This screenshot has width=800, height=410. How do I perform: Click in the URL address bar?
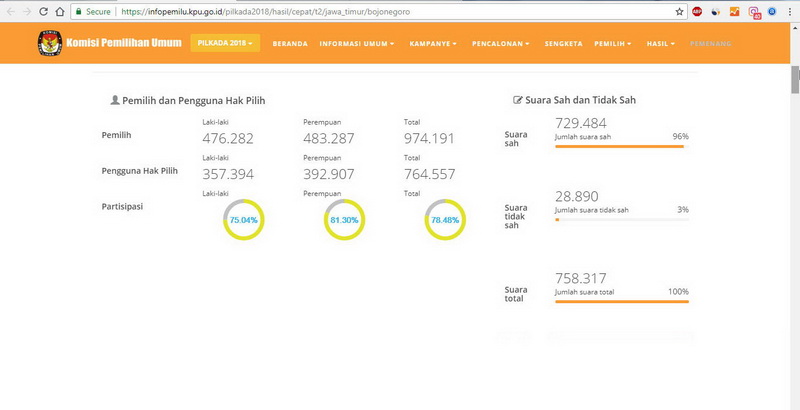tap(372, 11)
